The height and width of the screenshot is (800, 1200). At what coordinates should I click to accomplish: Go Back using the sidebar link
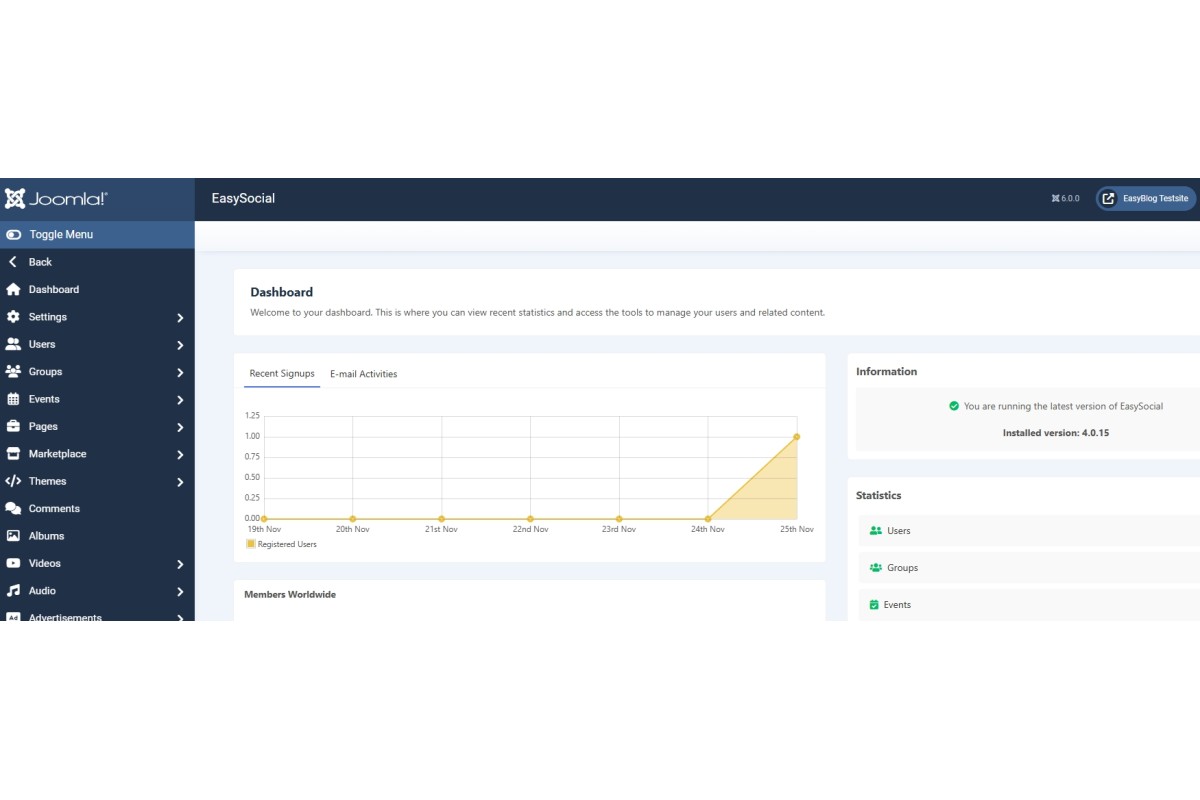40,262
